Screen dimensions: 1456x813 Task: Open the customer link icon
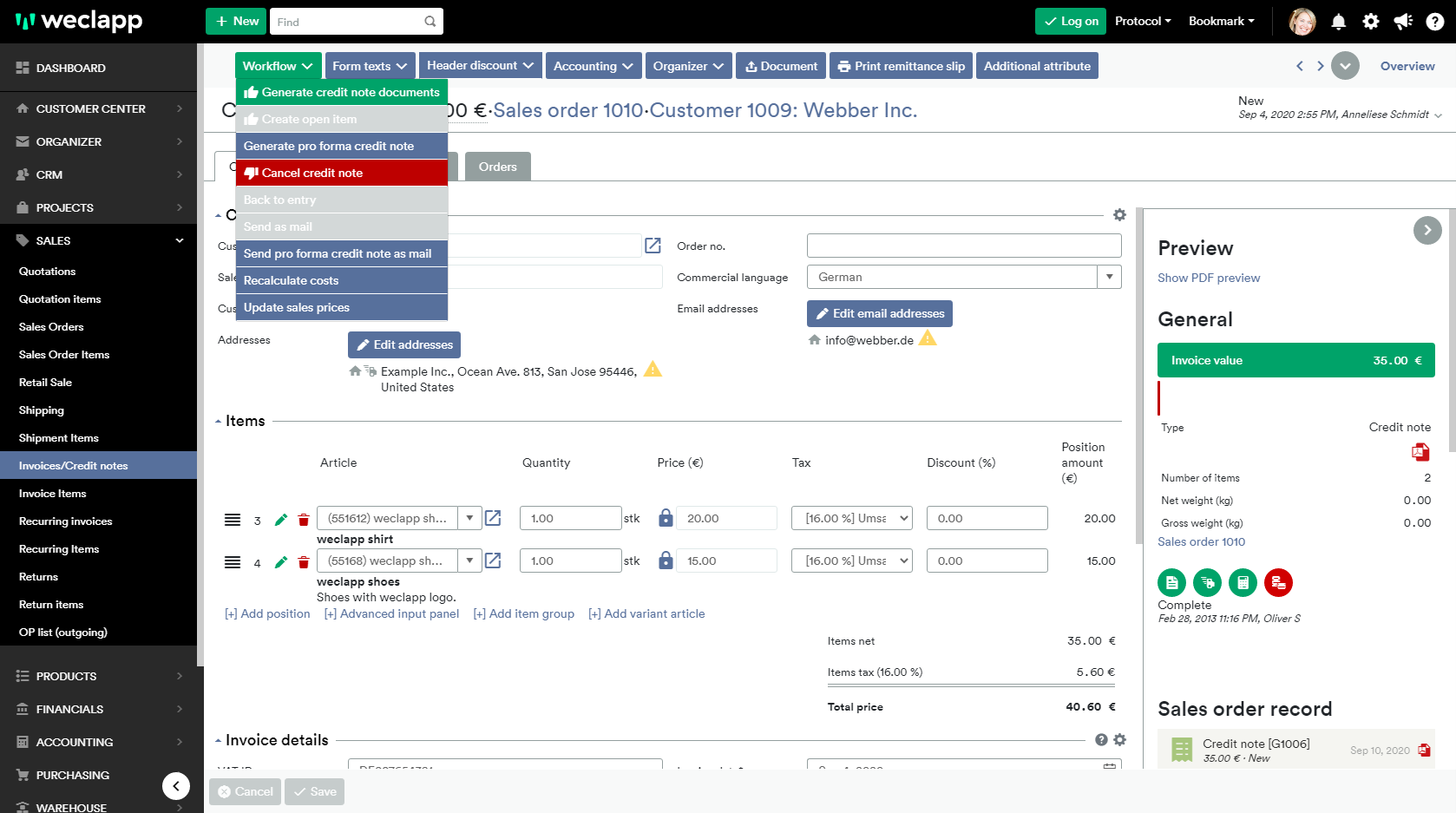pyautogui.click(x=653, y=246)
